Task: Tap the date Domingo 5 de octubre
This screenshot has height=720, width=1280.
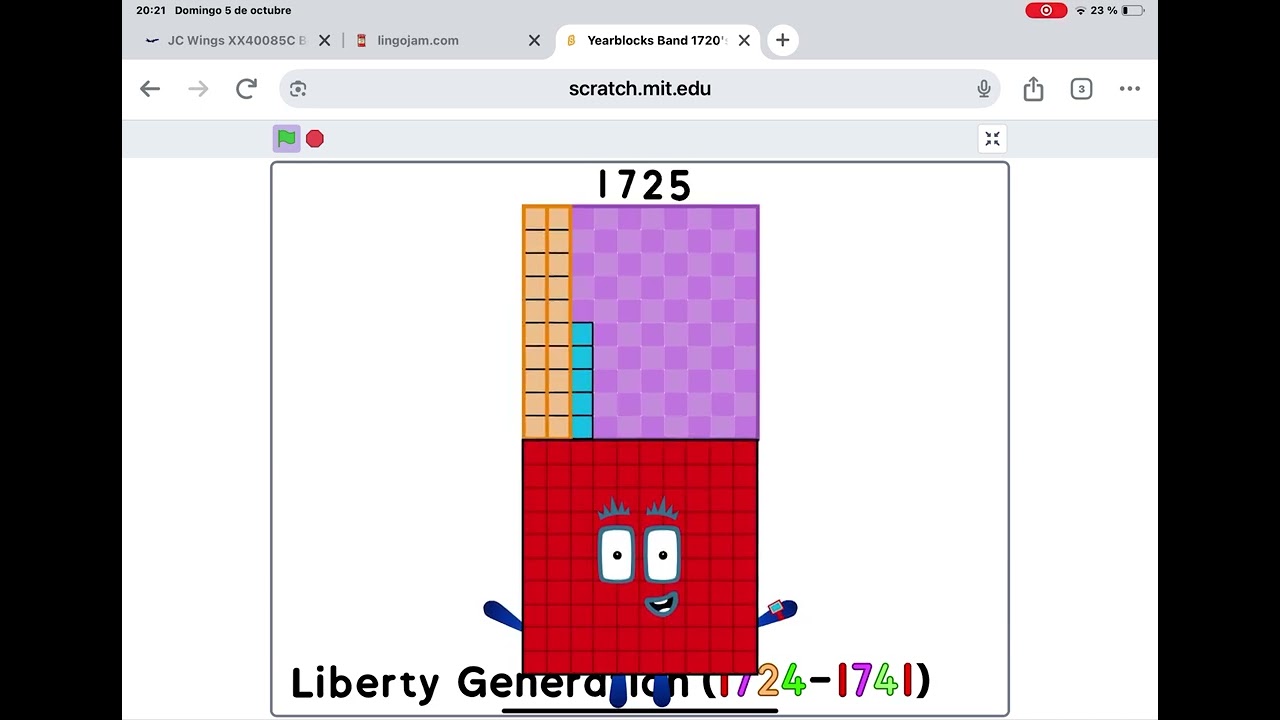Action: pyautogui.click(x=233, y=10)
